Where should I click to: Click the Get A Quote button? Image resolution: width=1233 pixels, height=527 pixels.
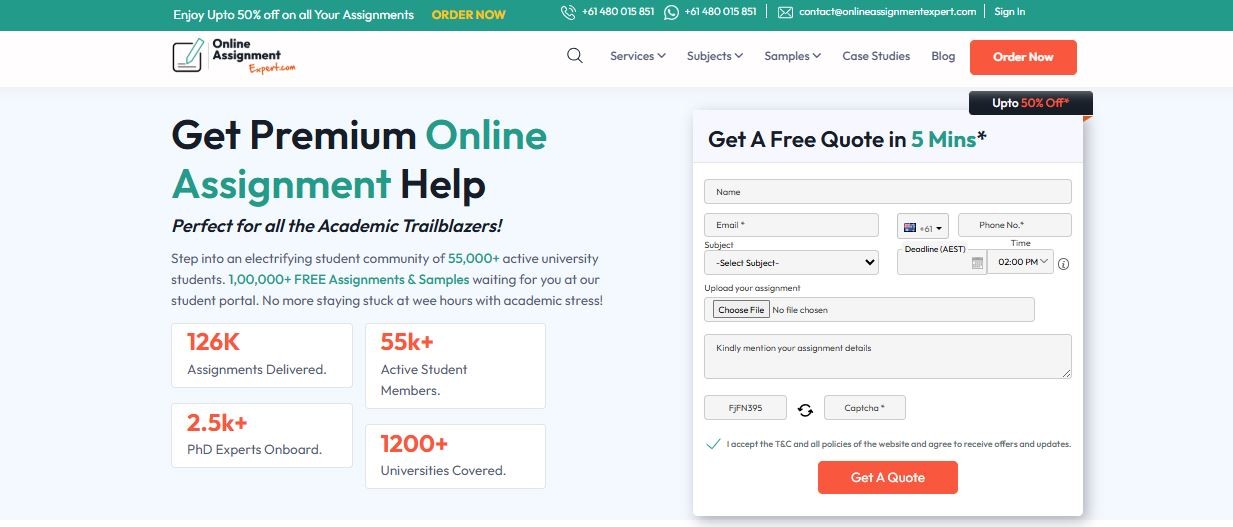point(887,477)
